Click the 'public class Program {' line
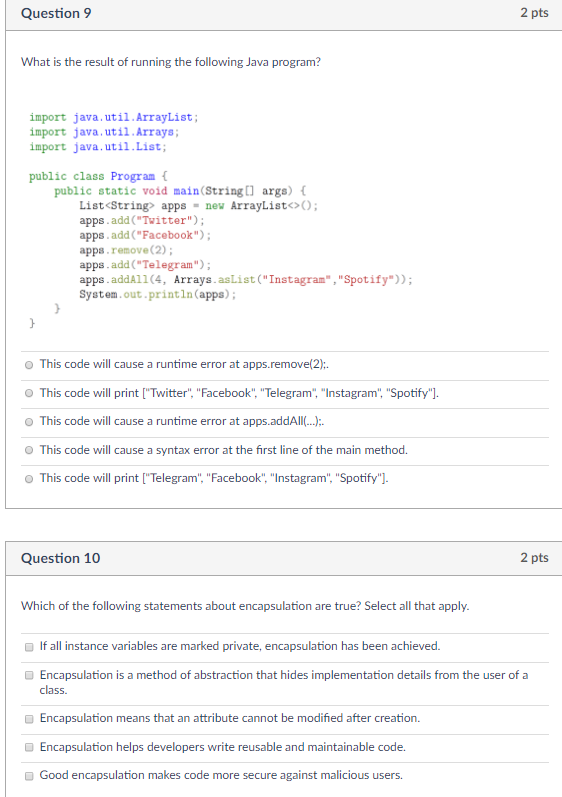The height and width of the screenshot is (797, 562). 98,176
